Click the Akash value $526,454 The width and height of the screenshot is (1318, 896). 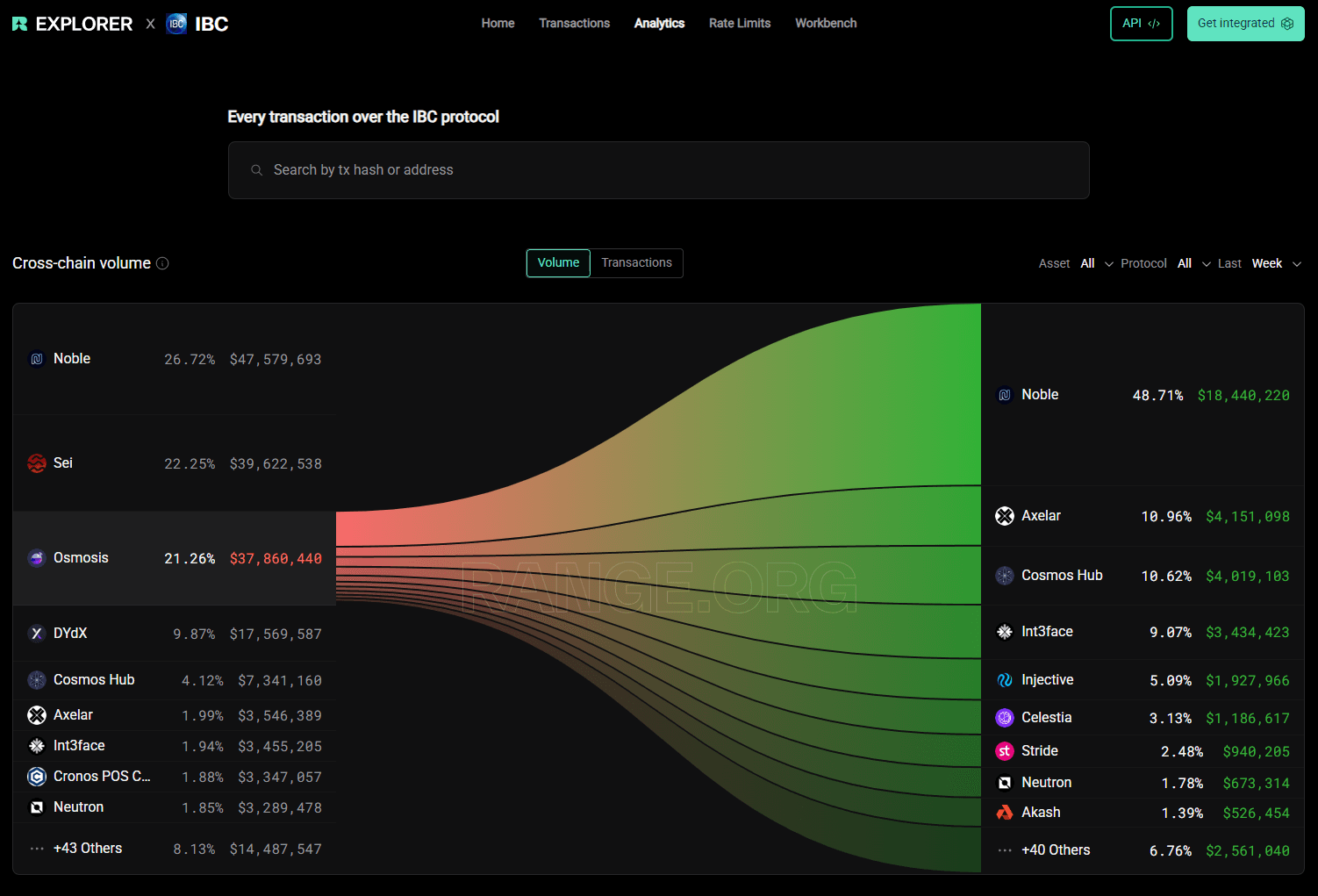tap(1256, 814)
